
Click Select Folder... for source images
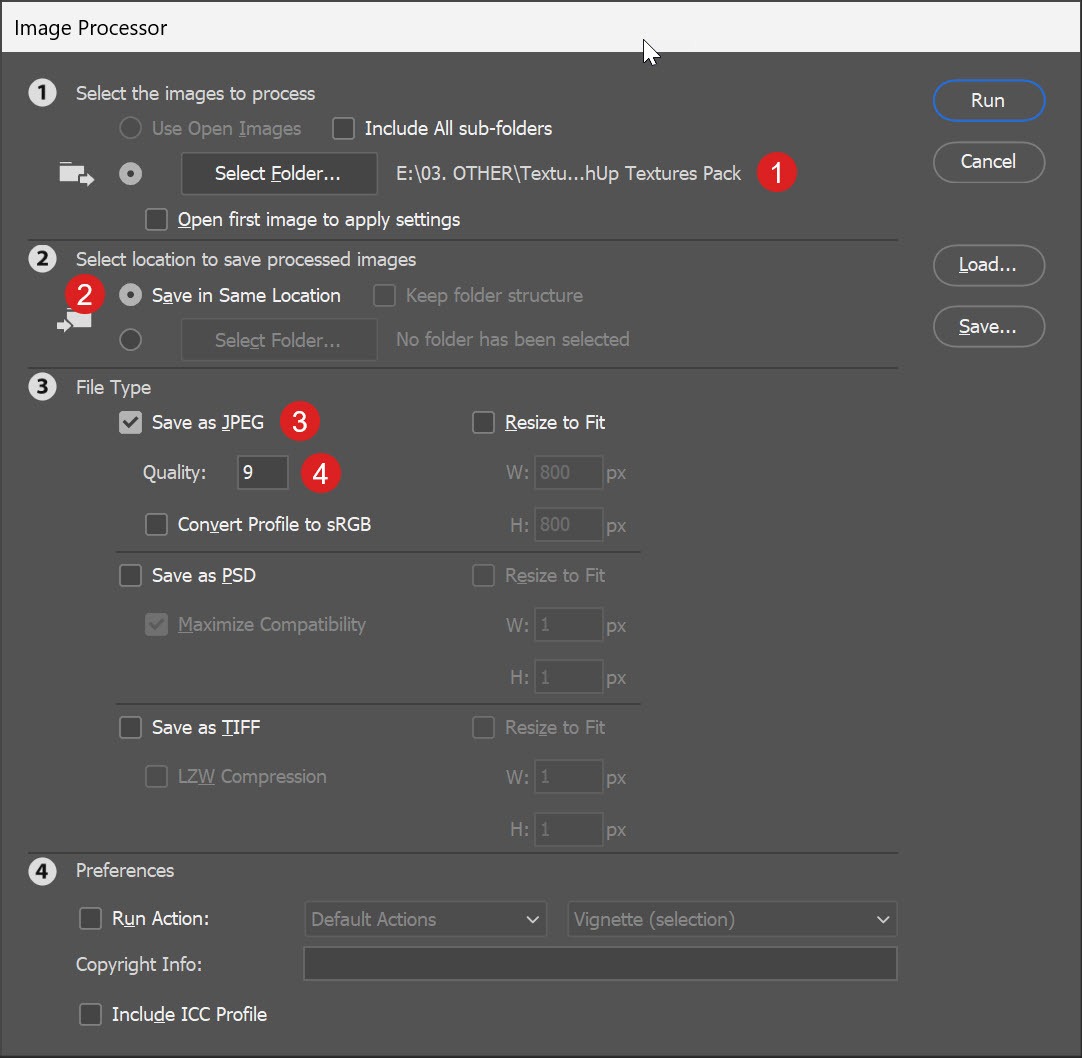278,174
